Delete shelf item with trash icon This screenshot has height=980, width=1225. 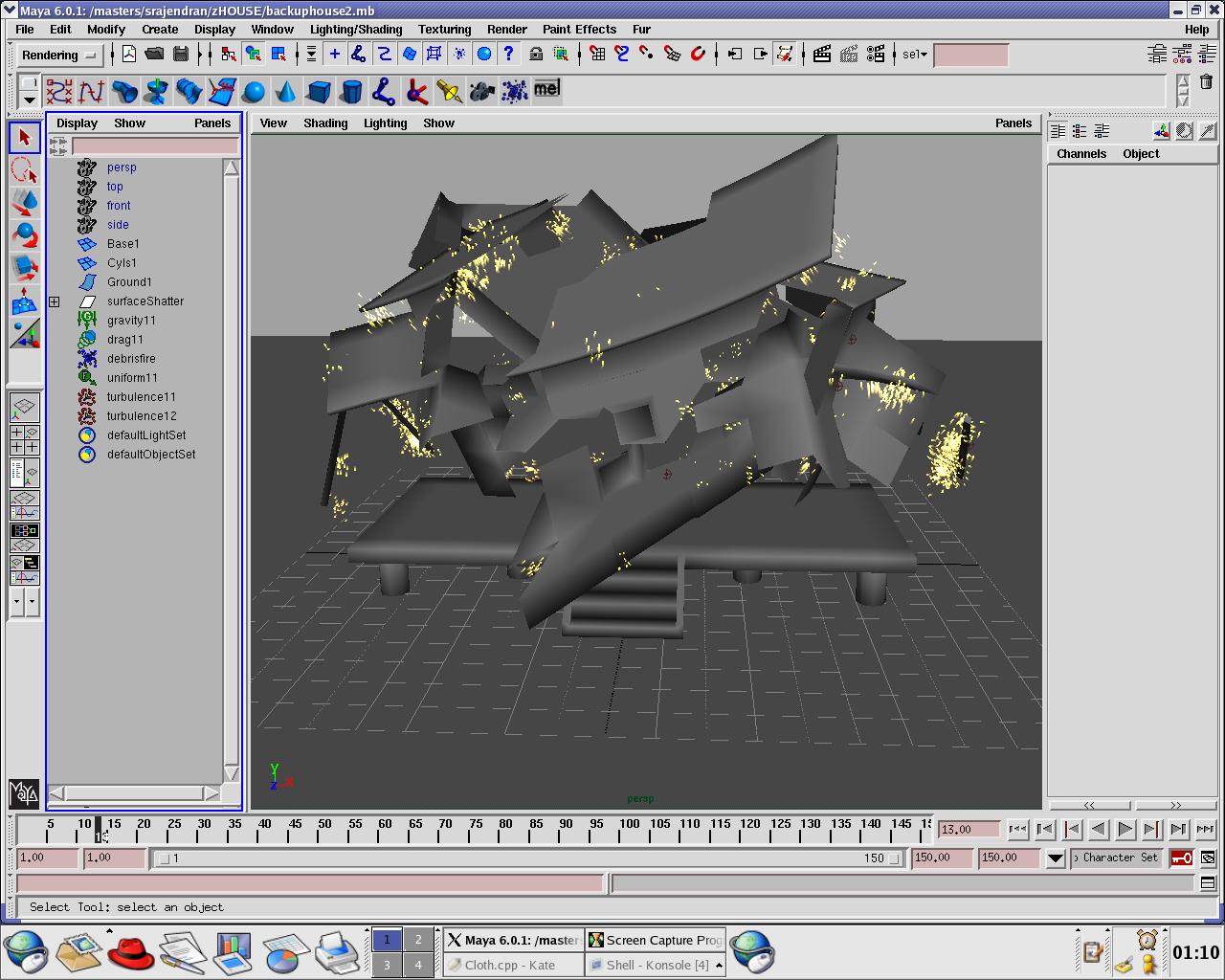pos(1206,83)
